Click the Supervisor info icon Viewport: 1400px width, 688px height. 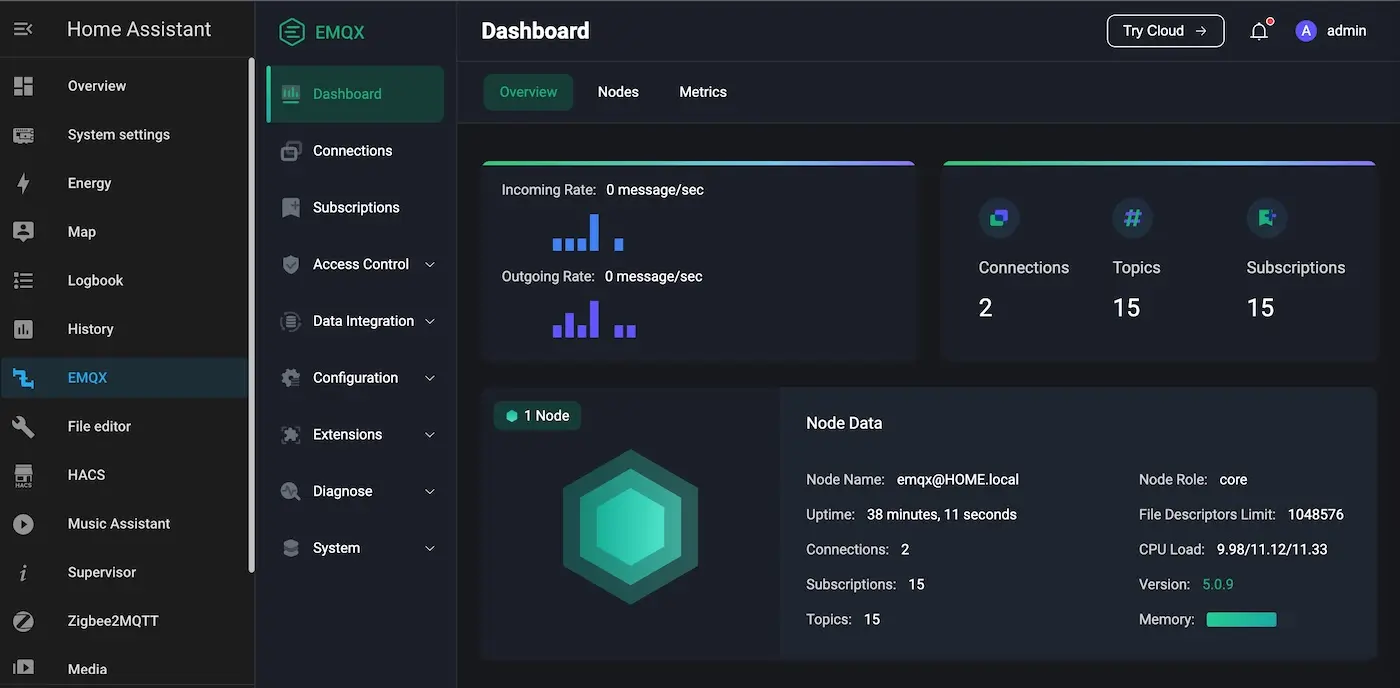tap(23, 573)
